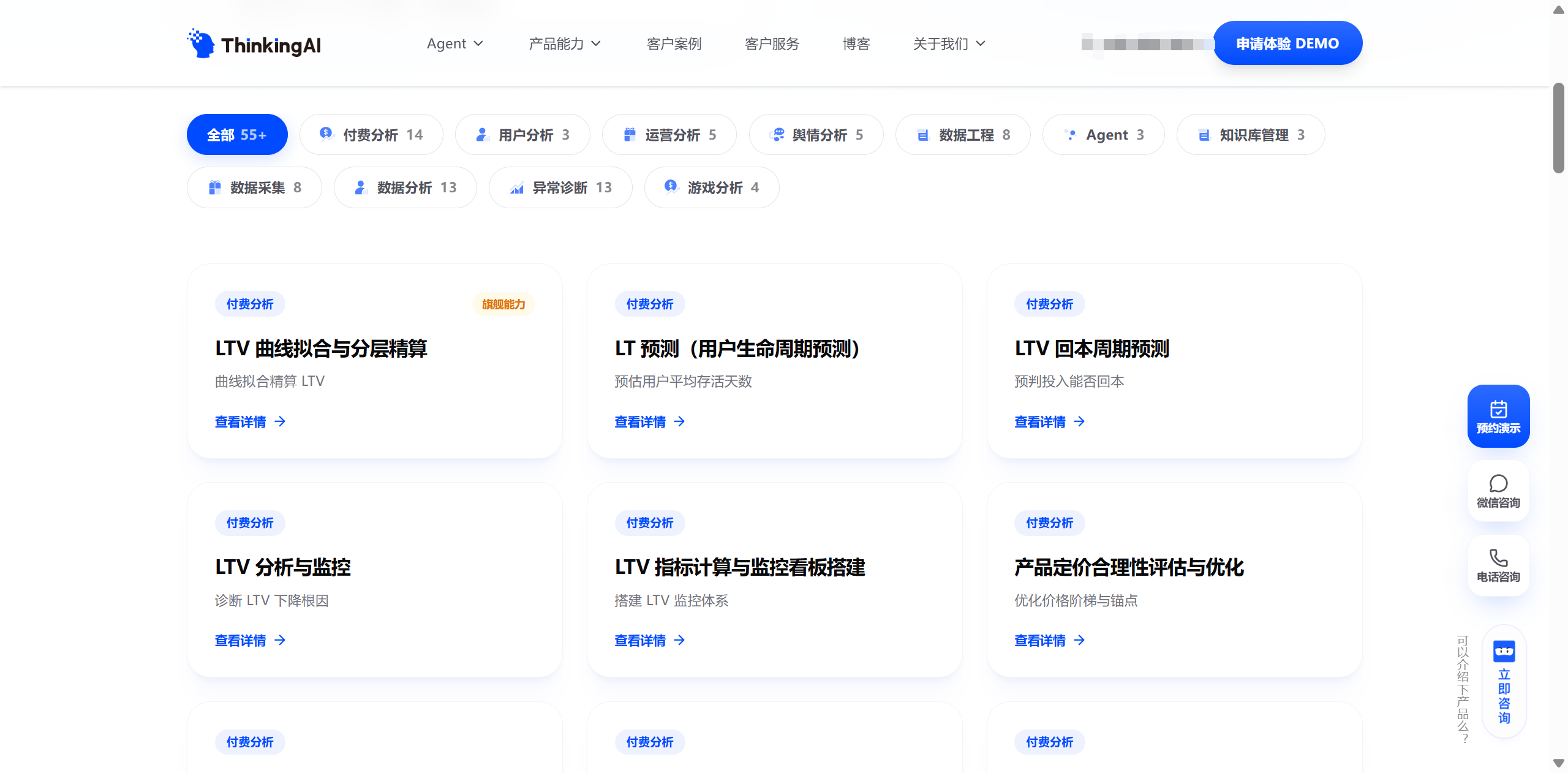Click the 申请体验 DEMO button

[x=1287, y=43]
